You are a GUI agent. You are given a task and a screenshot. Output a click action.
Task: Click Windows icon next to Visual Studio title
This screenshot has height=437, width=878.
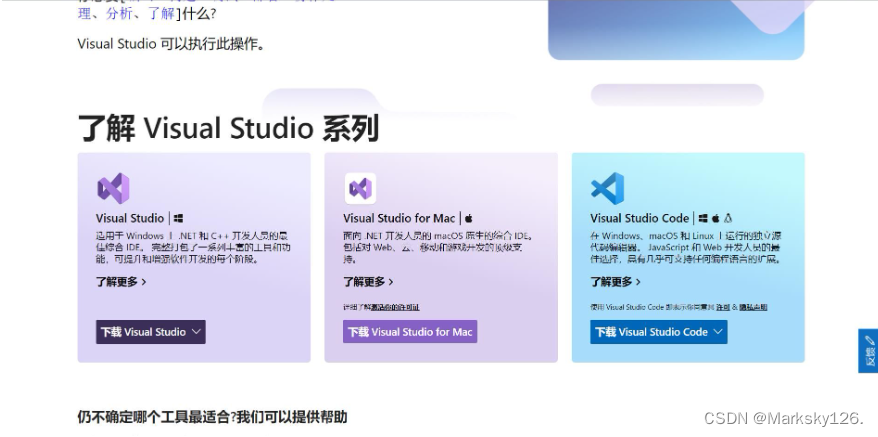click(178, 218)
